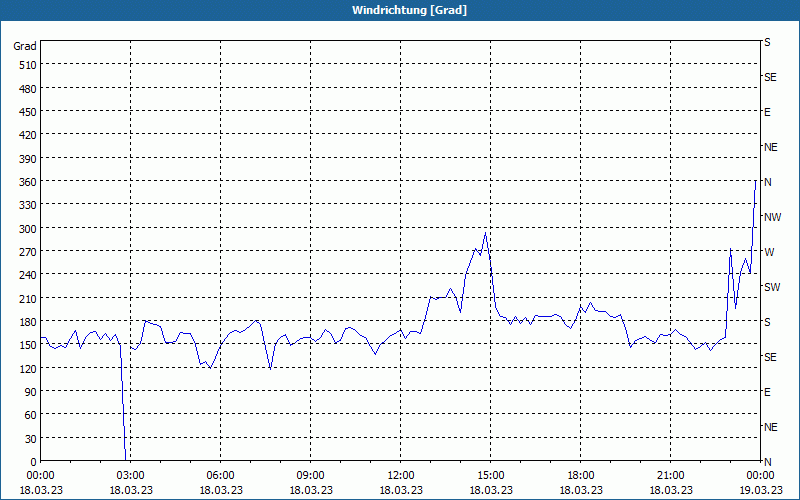800x500 pixels.
Task: Click the line's final 360-degree endpoint
Action: click(756, 181)
